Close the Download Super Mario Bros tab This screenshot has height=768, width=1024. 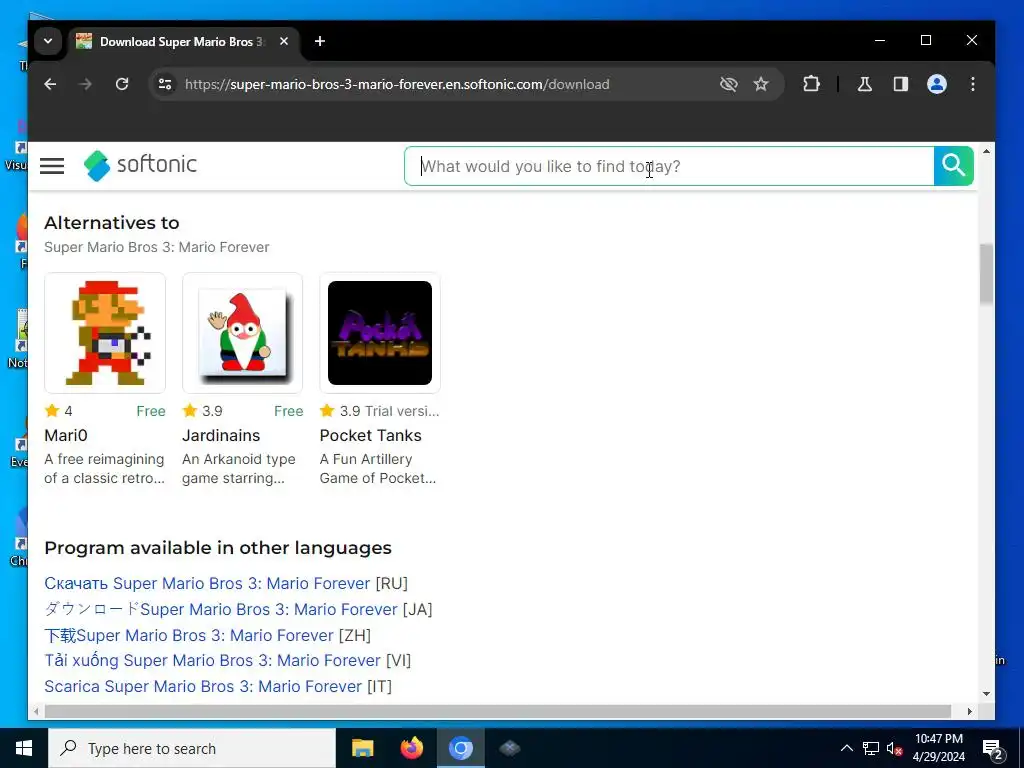[x=284, y=41]
